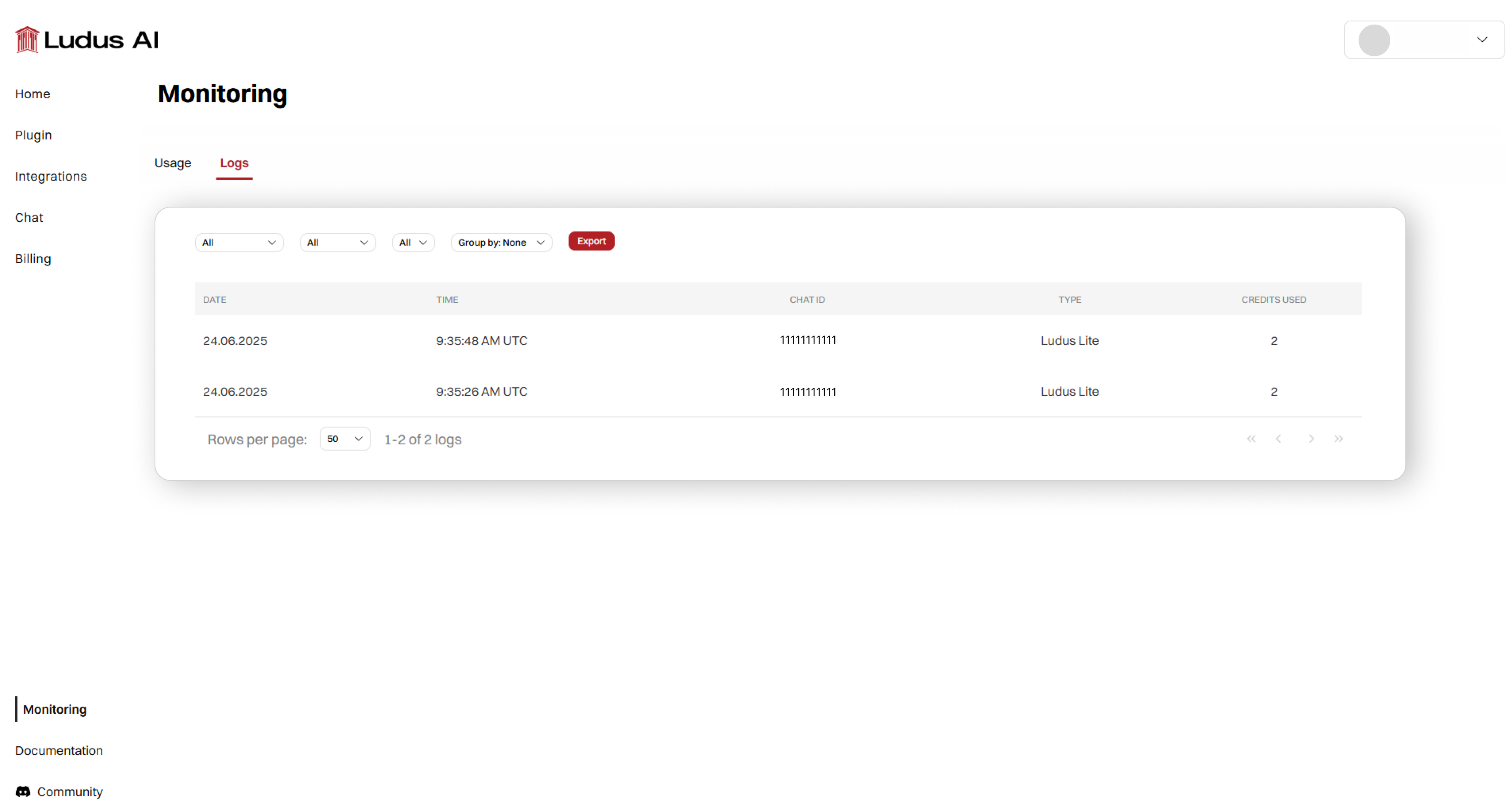Click the 1-2 of 2 logs text
Viewport: 1510px width, 812px height.
[x=422, y=439]
